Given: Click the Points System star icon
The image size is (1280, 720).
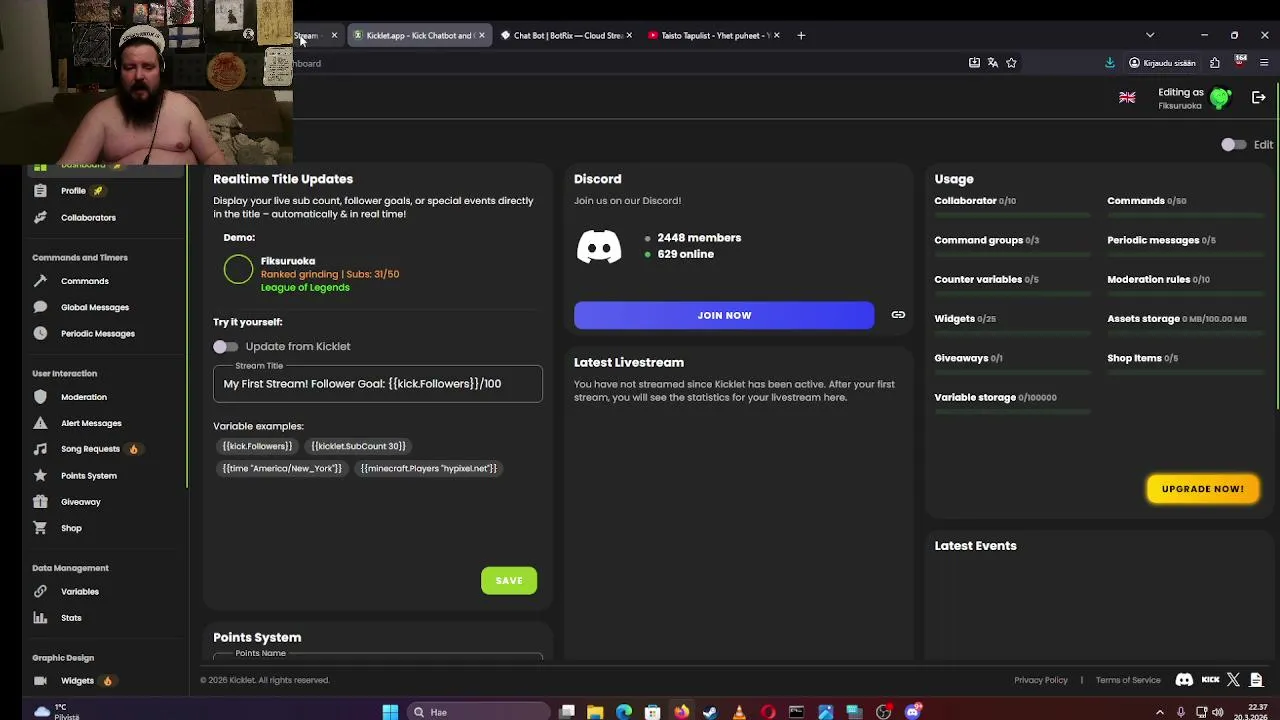Looking at the screenshot, I should tap(40, 476).
